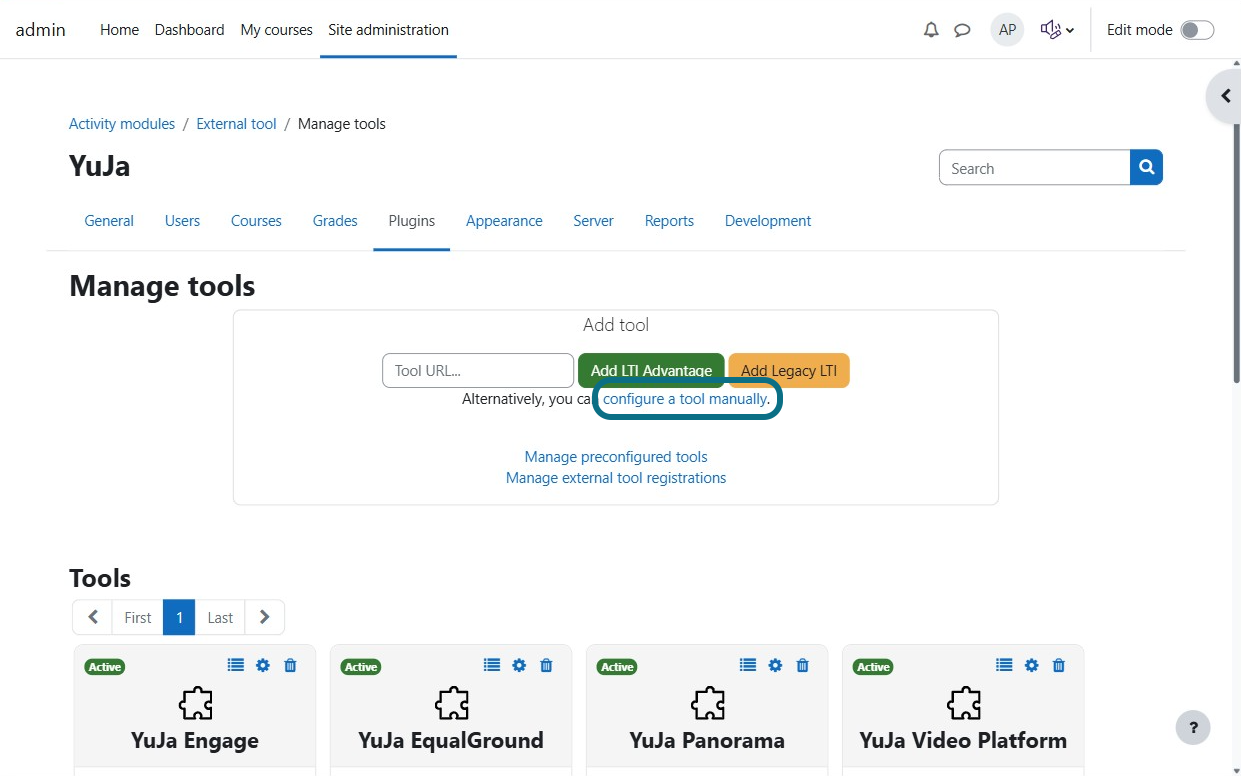The image size is (1241, 776).
Task: Click the admin site name
Action: [x=41, y=30]
